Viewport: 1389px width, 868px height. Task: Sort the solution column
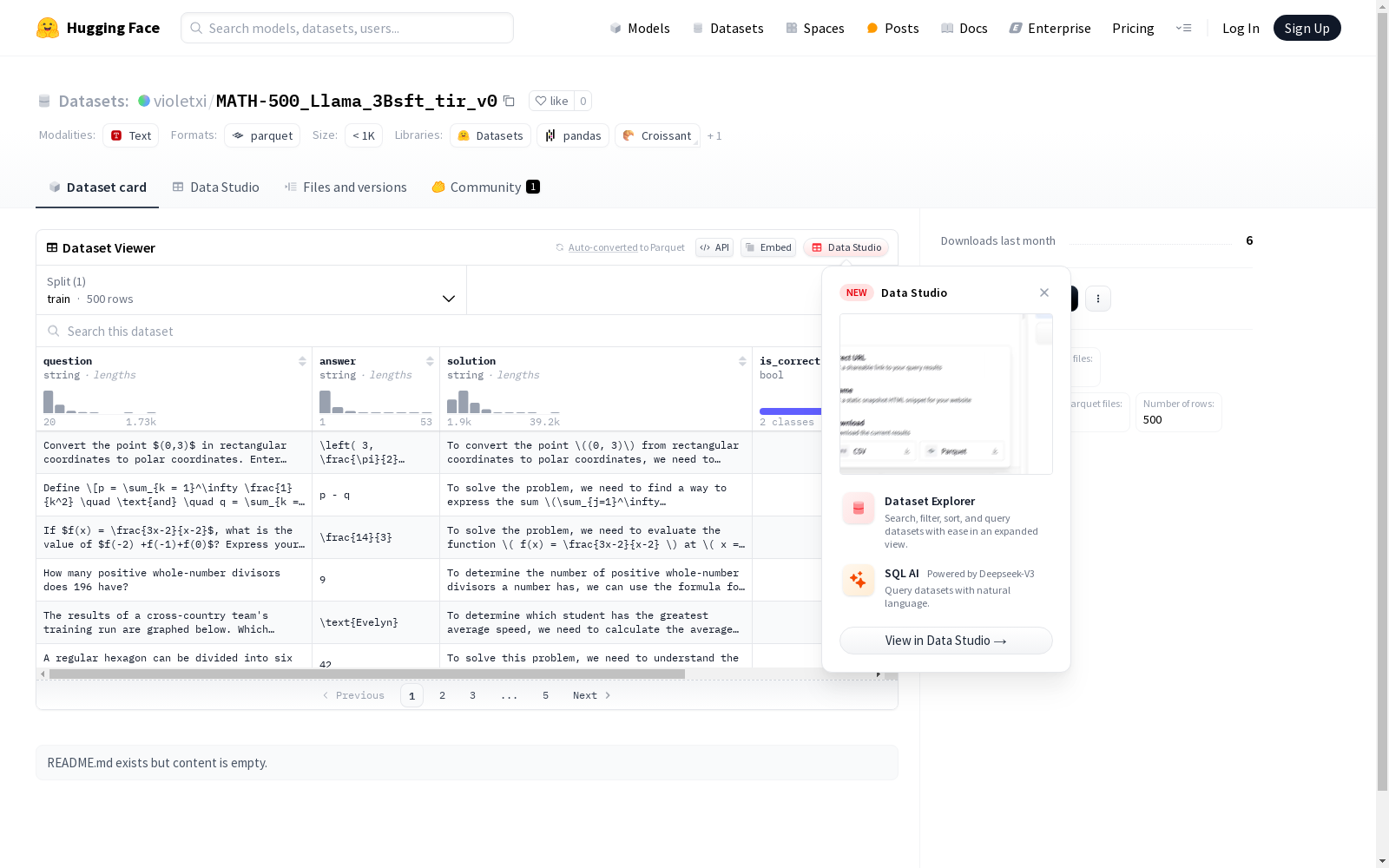742,361
